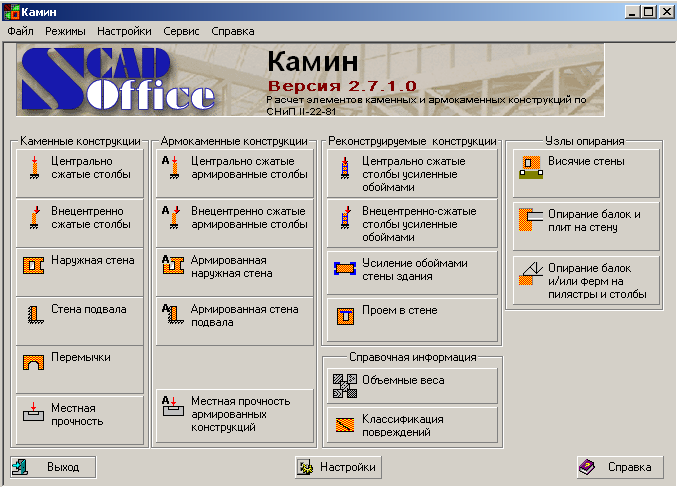Viewport: 677px width, 487px height.
Task: Click the group label 'Каменные конструкции'
Action: [x=80, y=141]
